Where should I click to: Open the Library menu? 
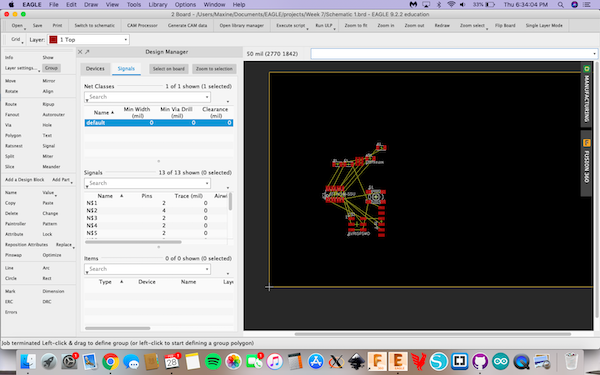point(158,5)
